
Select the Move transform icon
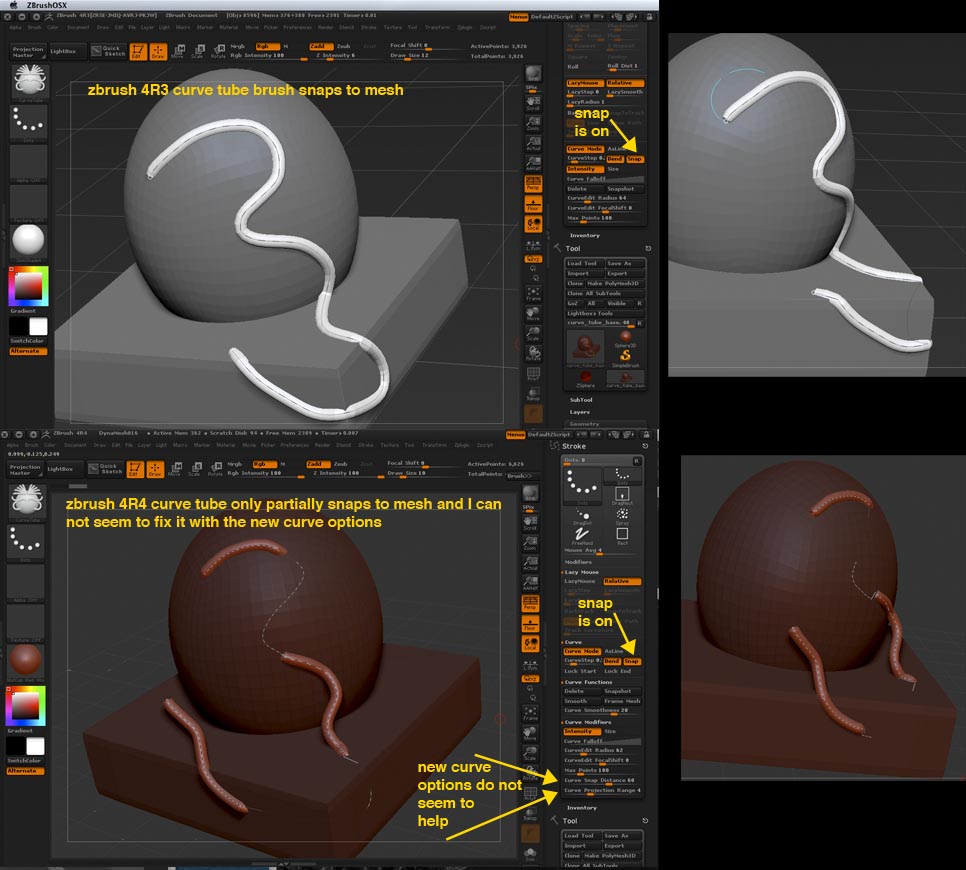(x=178, y=50)
